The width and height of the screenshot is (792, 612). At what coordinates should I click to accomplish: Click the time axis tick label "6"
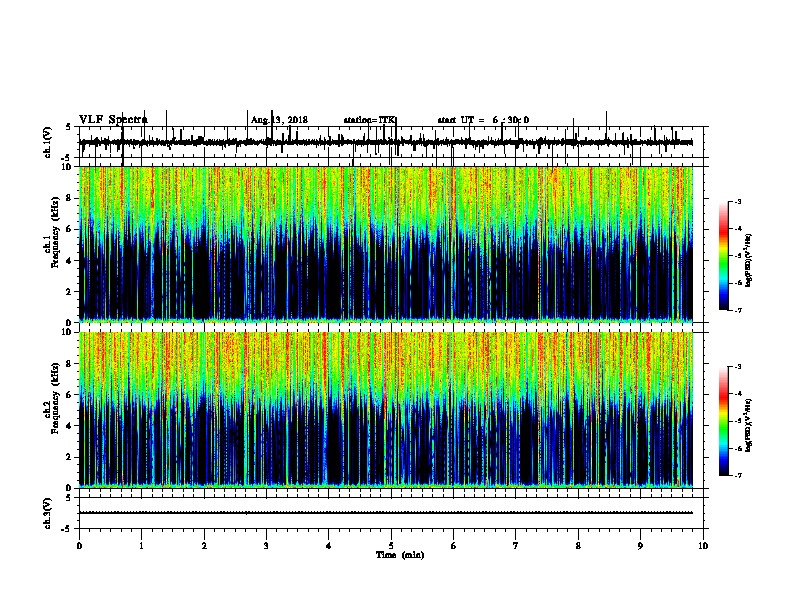[x=453, y=546]
